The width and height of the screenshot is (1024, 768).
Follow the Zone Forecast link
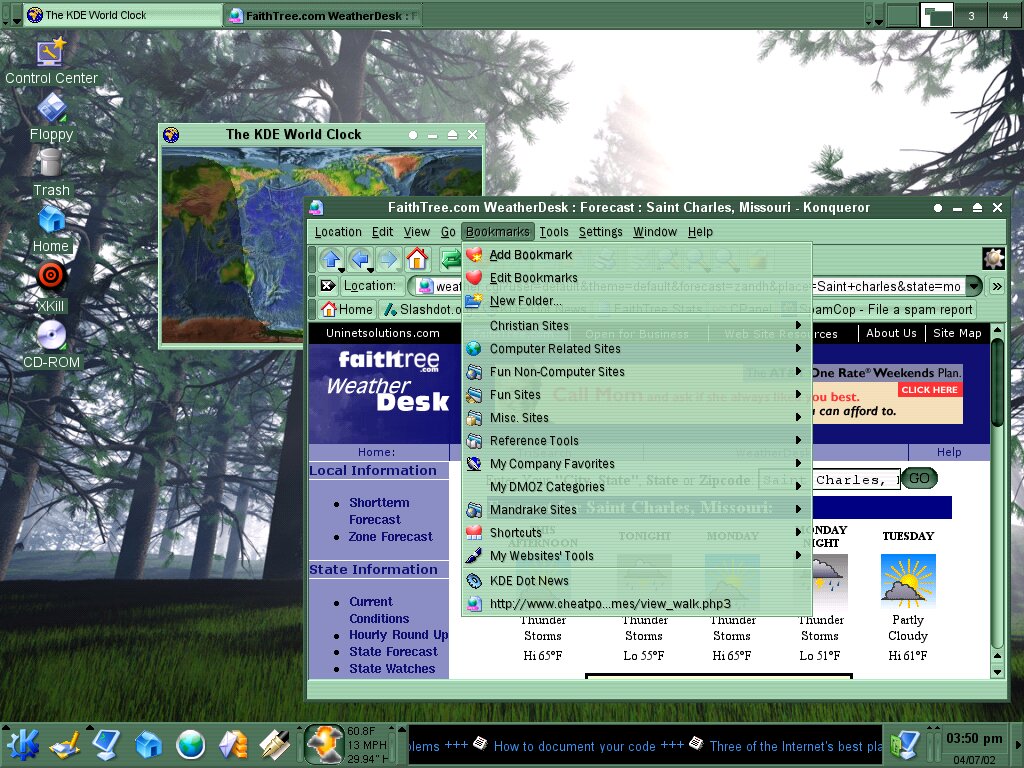[391, 537]
